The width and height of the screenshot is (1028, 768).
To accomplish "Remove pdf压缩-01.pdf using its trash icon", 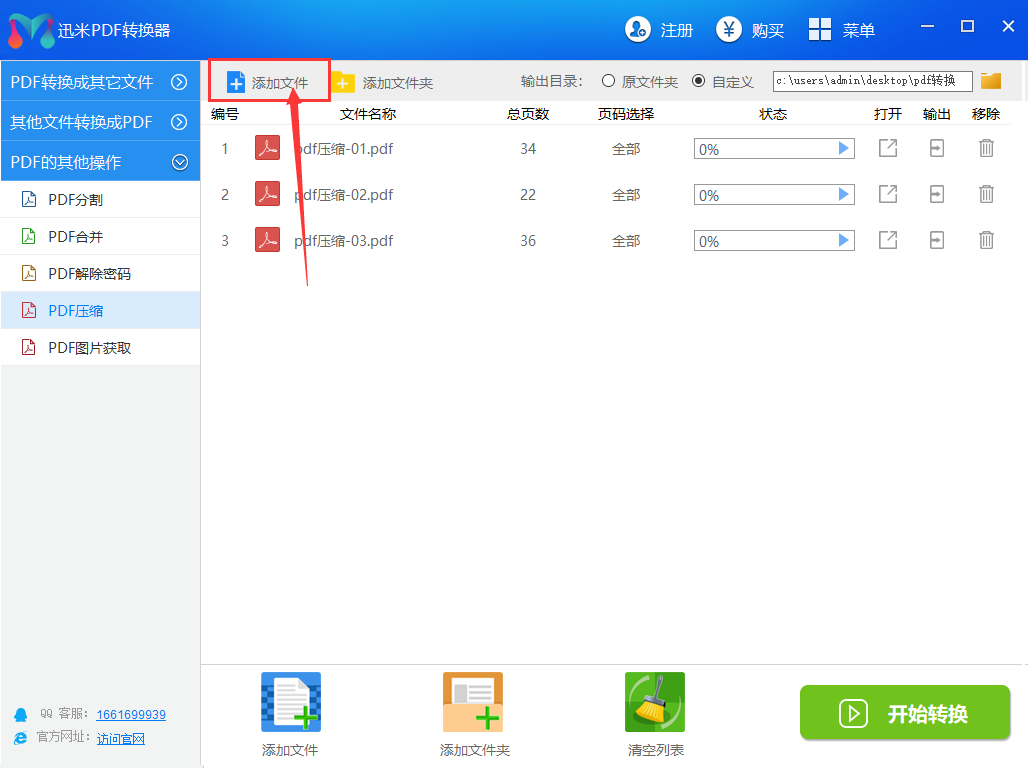I will 986,149.
